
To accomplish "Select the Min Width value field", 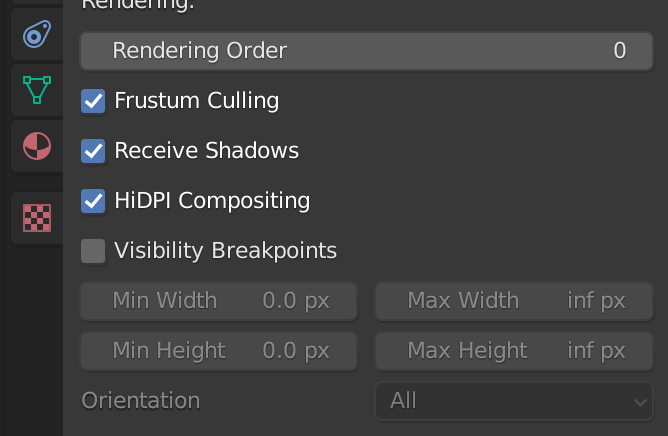I will 219,301.
